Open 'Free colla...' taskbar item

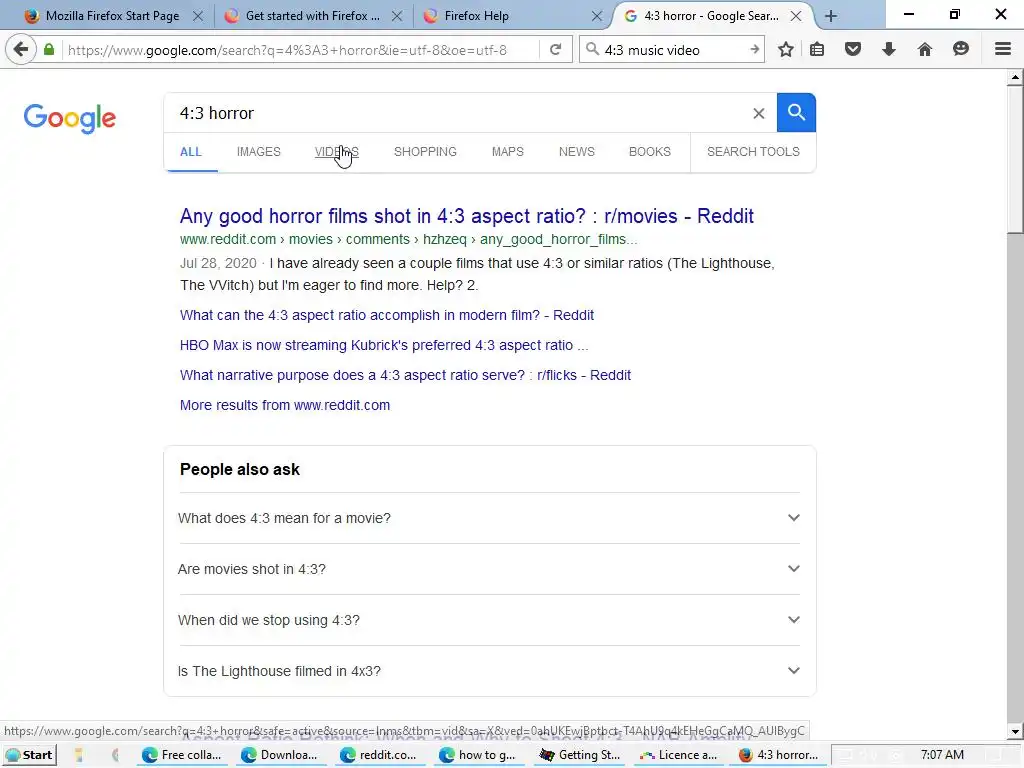(183, 755)
